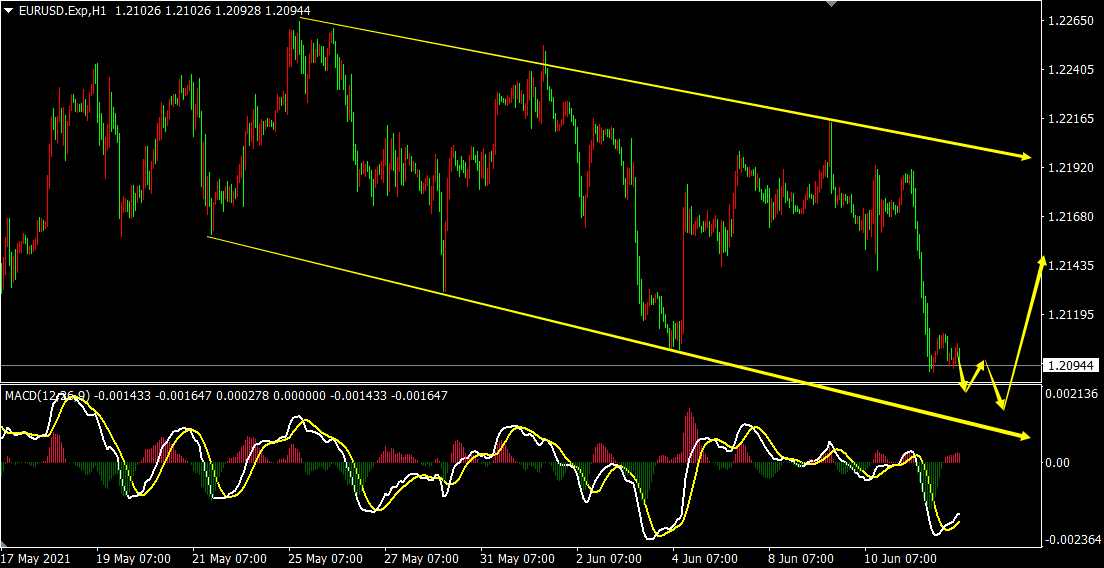Click the 21 May 07:00 time label
This screenshot has width=1104, height=568.
click(x=230, y=559)
